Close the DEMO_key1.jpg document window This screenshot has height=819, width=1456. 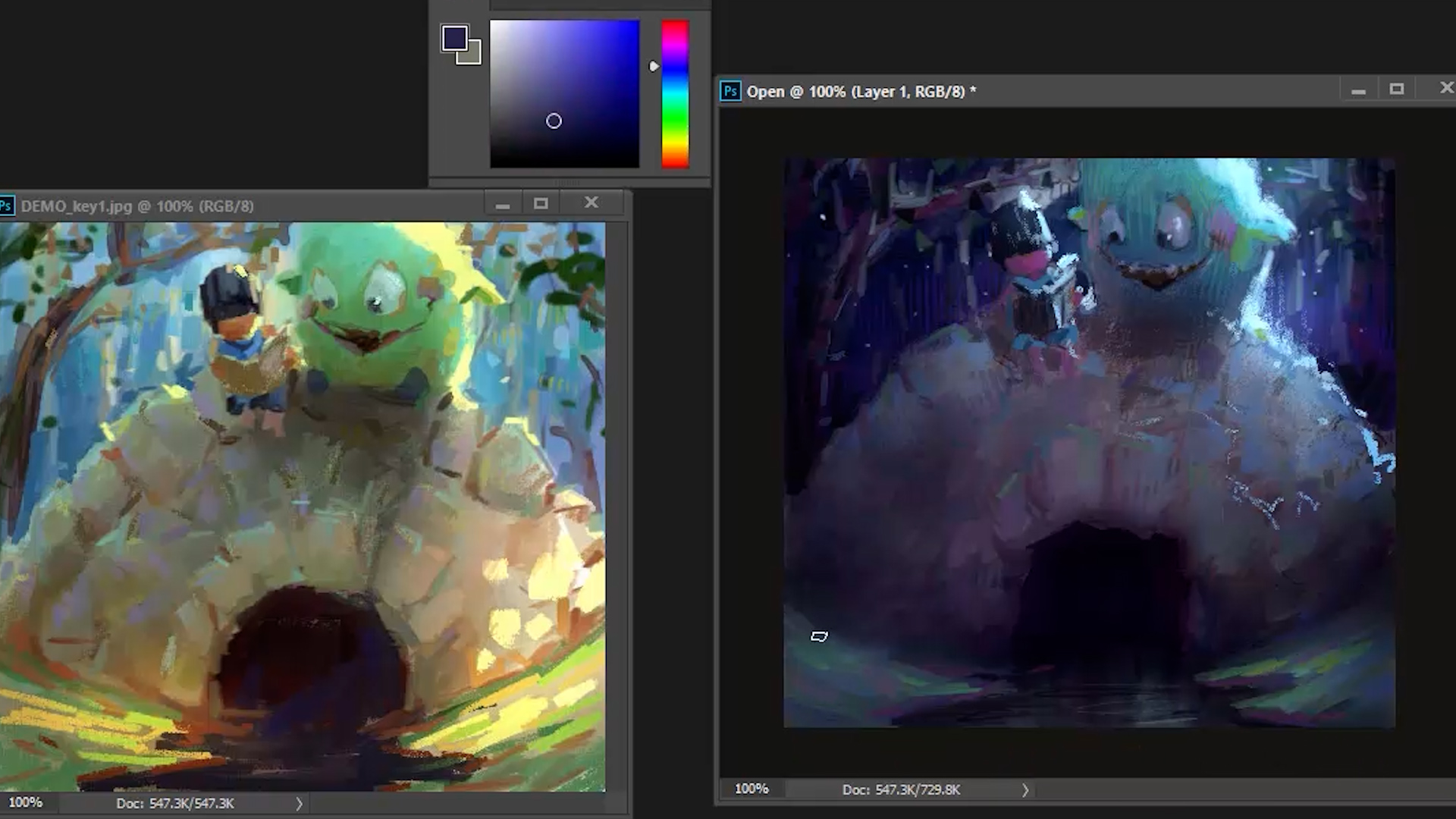(591, 202)
